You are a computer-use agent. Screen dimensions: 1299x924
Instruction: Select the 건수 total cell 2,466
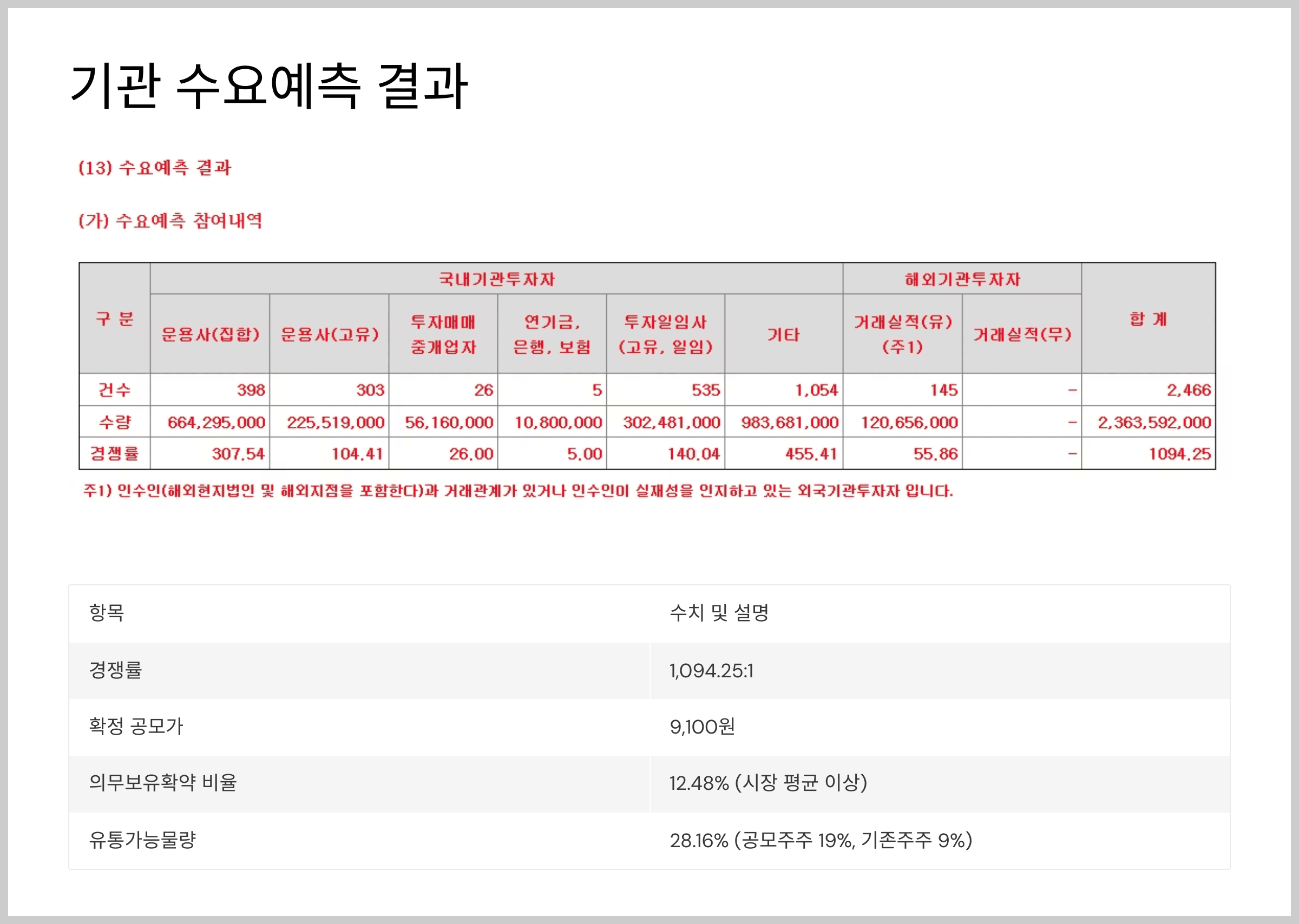1188,390
